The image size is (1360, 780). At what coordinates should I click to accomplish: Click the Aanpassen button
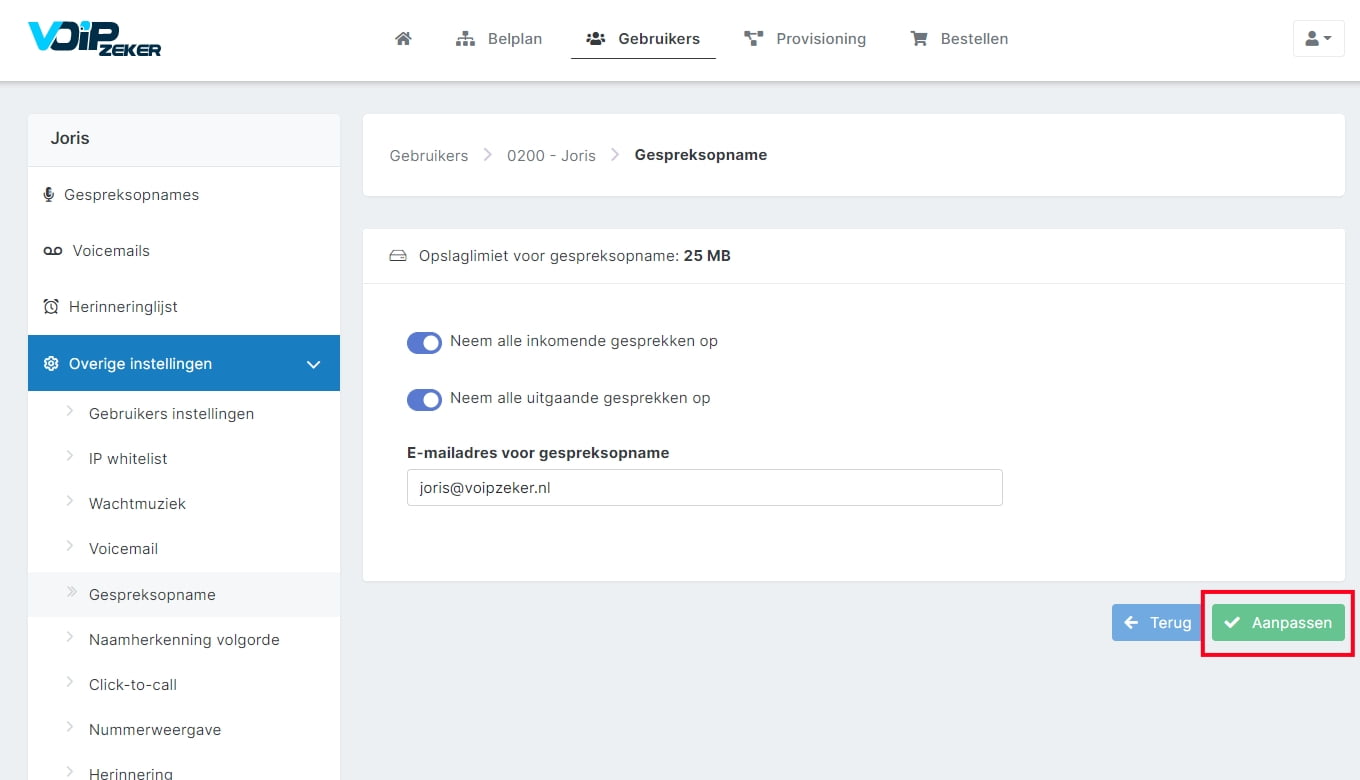click(x=1278, y=622)
